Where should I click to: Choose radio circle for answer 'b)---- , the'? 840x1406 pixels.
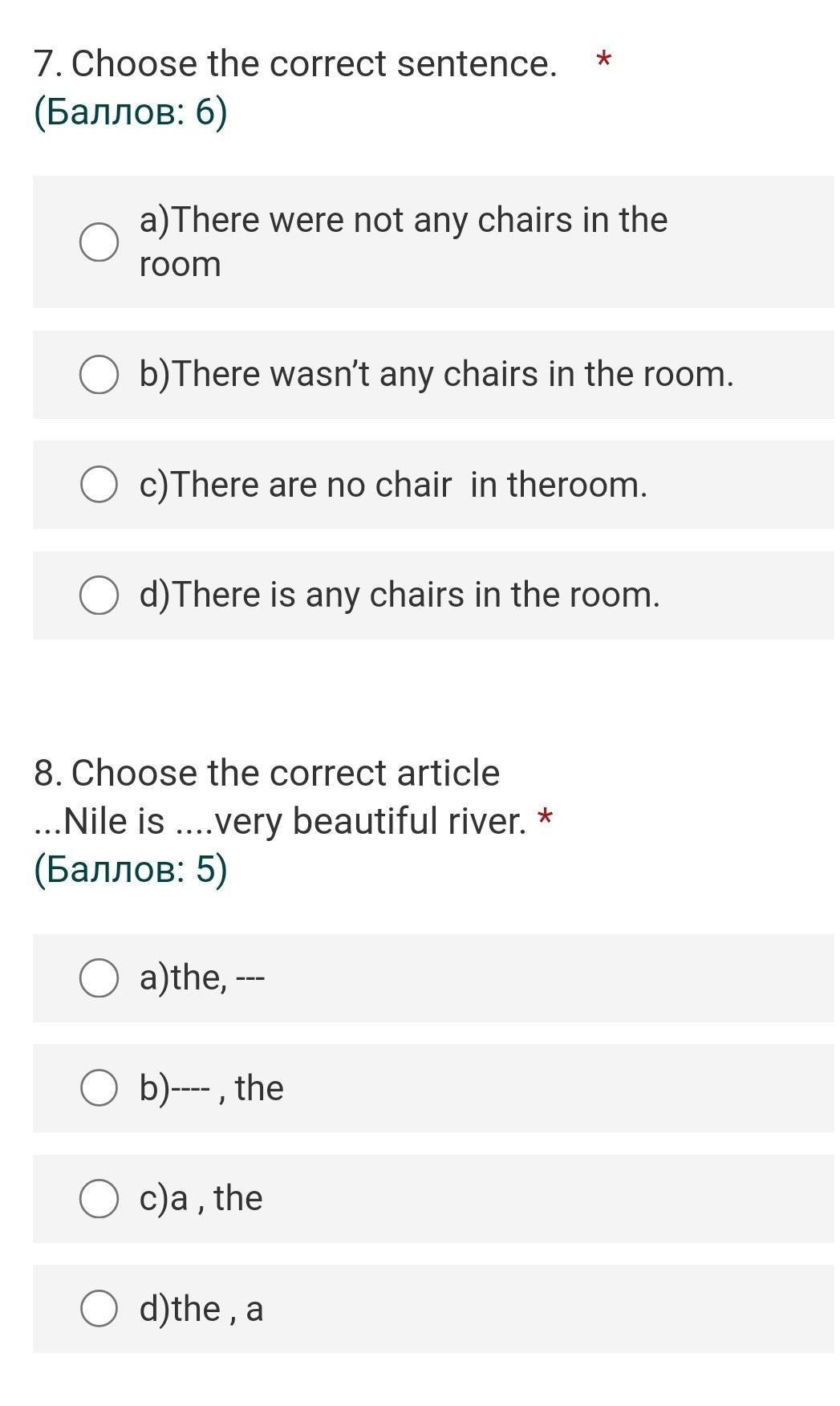[x=99, y=1087]
